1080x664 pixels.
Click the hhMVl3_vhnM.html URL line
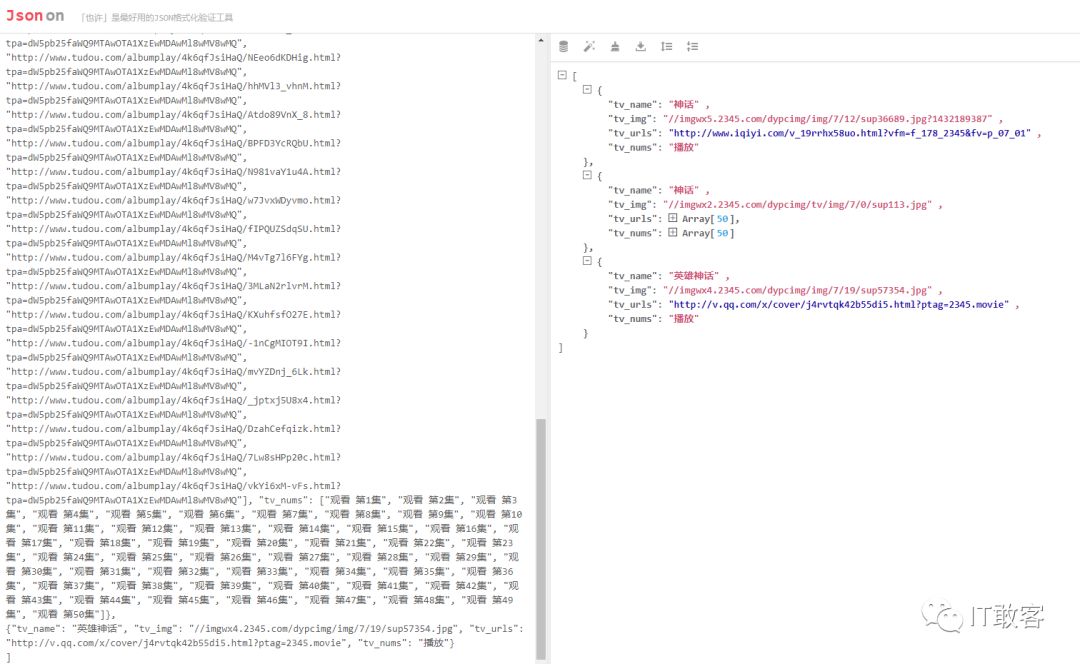pyautogui.click(x=174, y=86)
